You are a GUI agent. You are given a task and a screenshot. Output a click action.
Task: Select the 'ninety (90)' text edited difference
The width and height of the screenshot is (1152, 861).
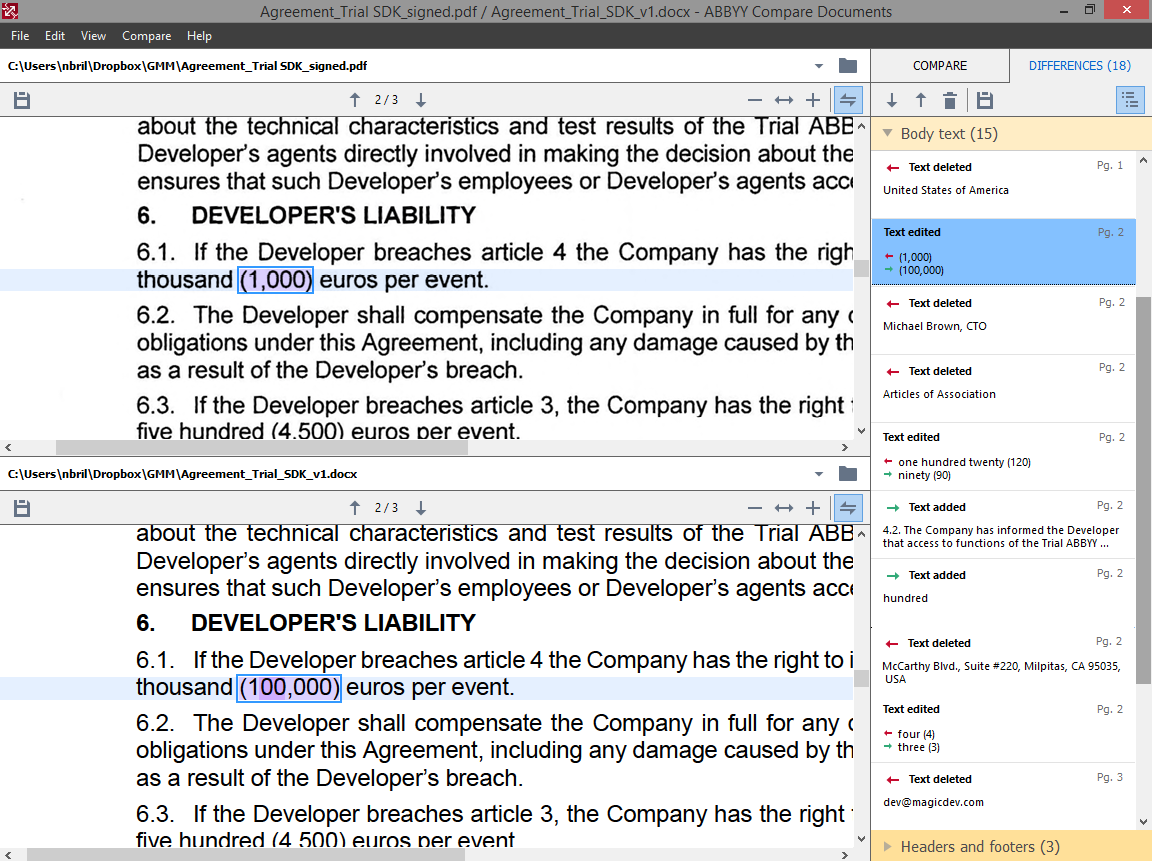click(1004, 457)
